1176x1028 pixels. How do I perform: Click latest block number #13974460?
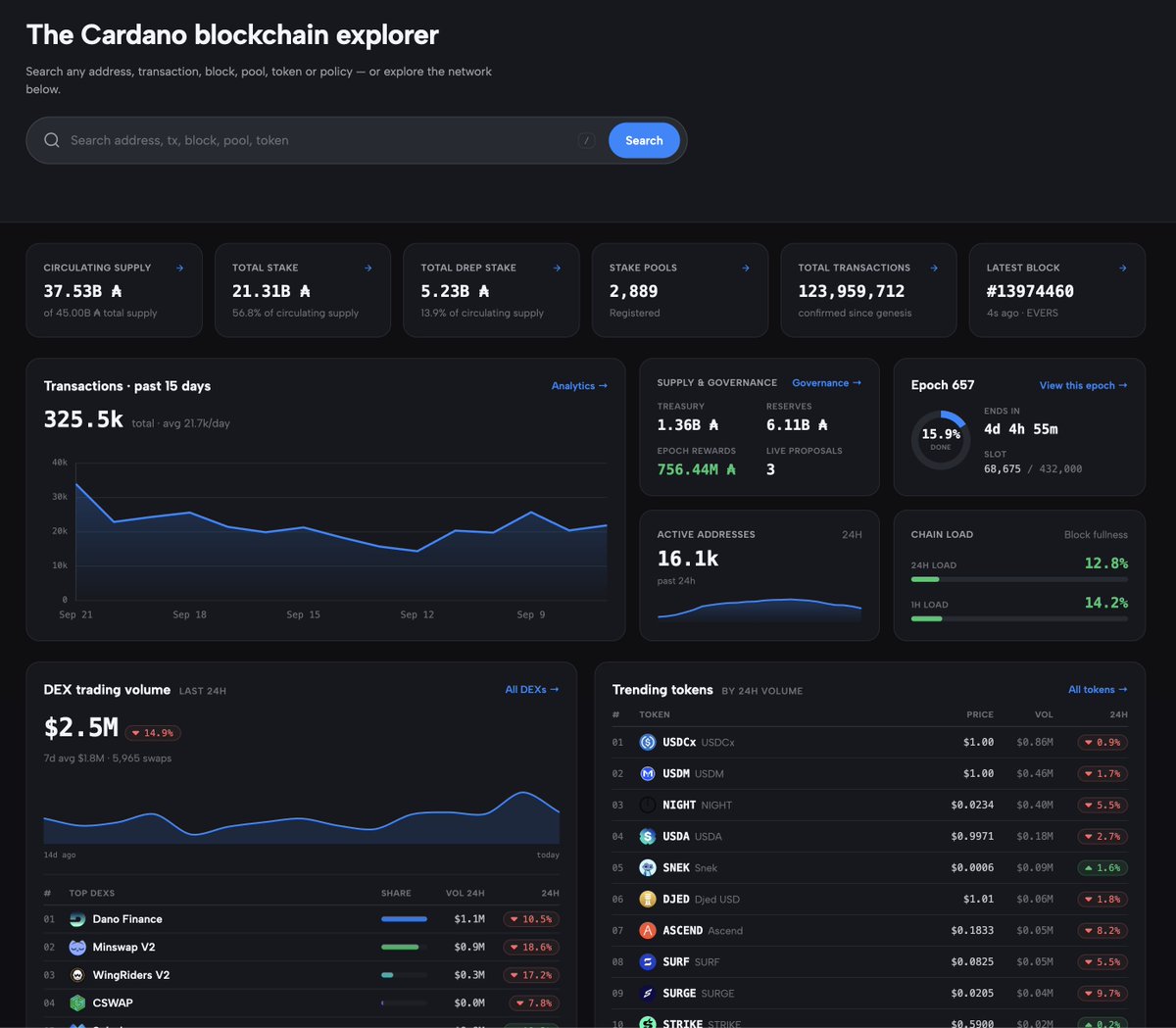[x=1030, y=291]
